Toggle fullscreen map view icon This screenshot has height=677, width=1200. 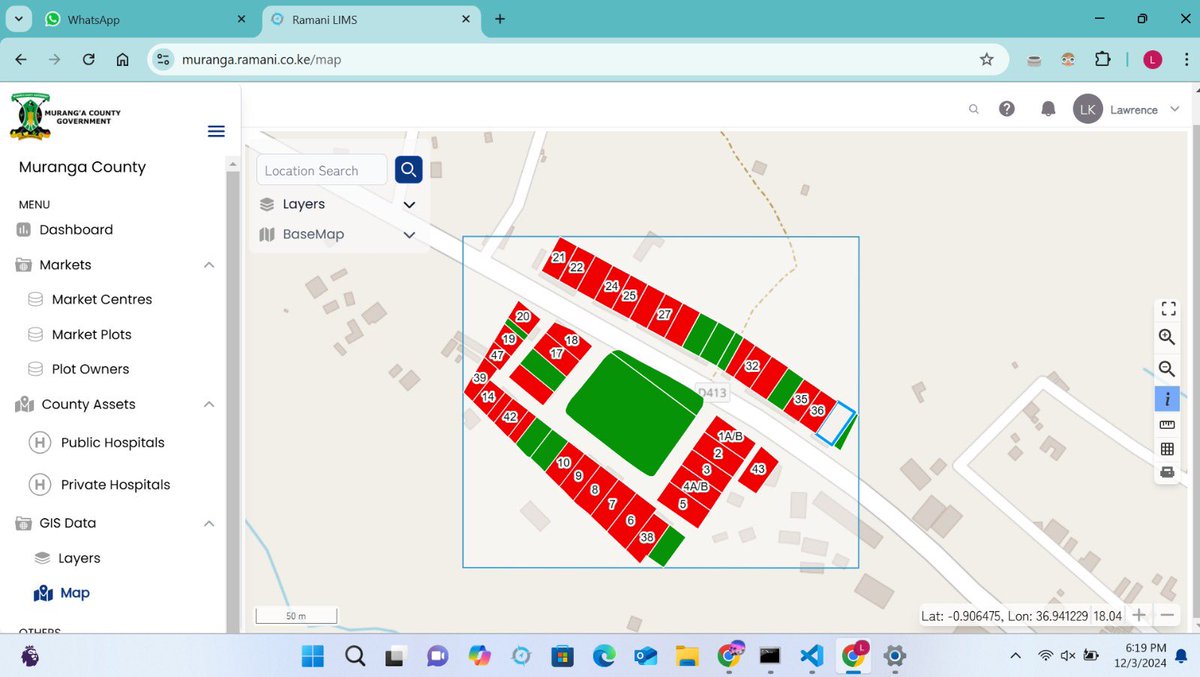click(x=1167, y=308)
